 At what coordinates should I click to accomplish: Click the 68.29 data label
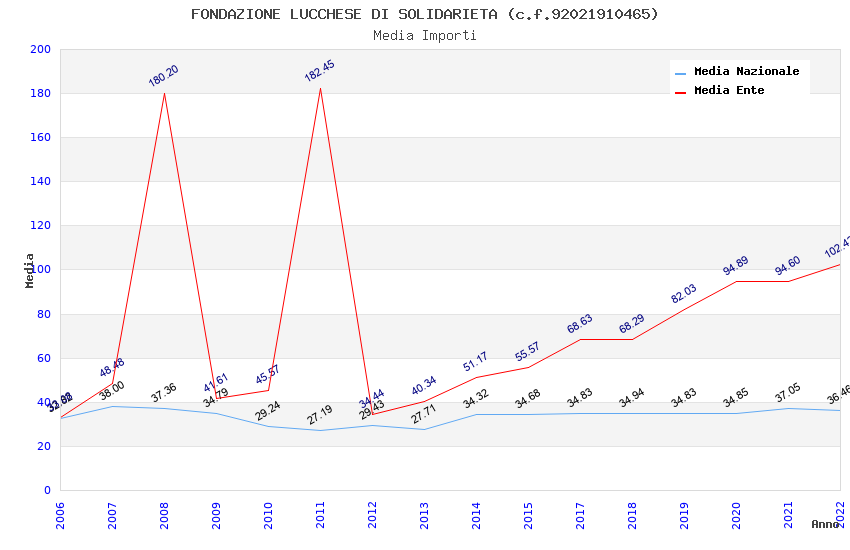pyautogui.click(x=632, y=323)
